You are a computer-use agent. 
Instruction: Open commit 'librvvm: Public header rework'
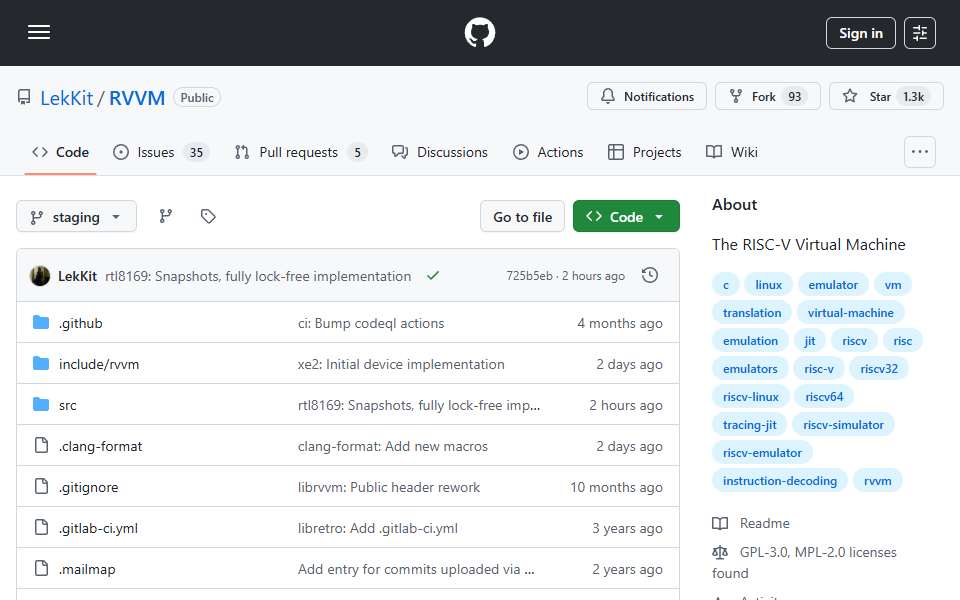(x=389, y=487)
